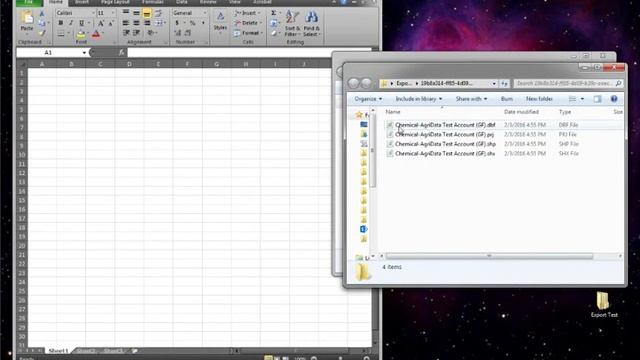Viewport: 640px width, 360px height.
Task: Open Include in library dropdown
Action: (x=419, y=99)
